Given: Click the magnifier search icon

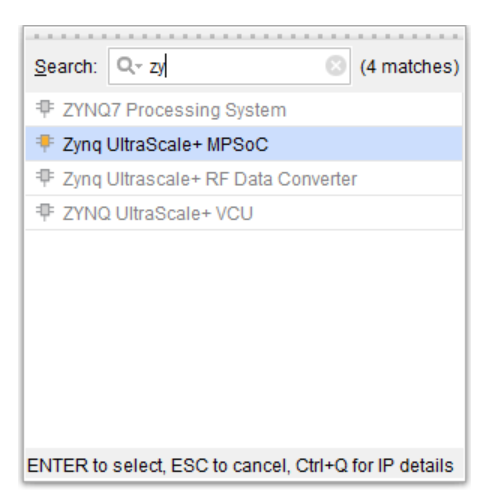Looking at the screenshot, I should 125,66.
